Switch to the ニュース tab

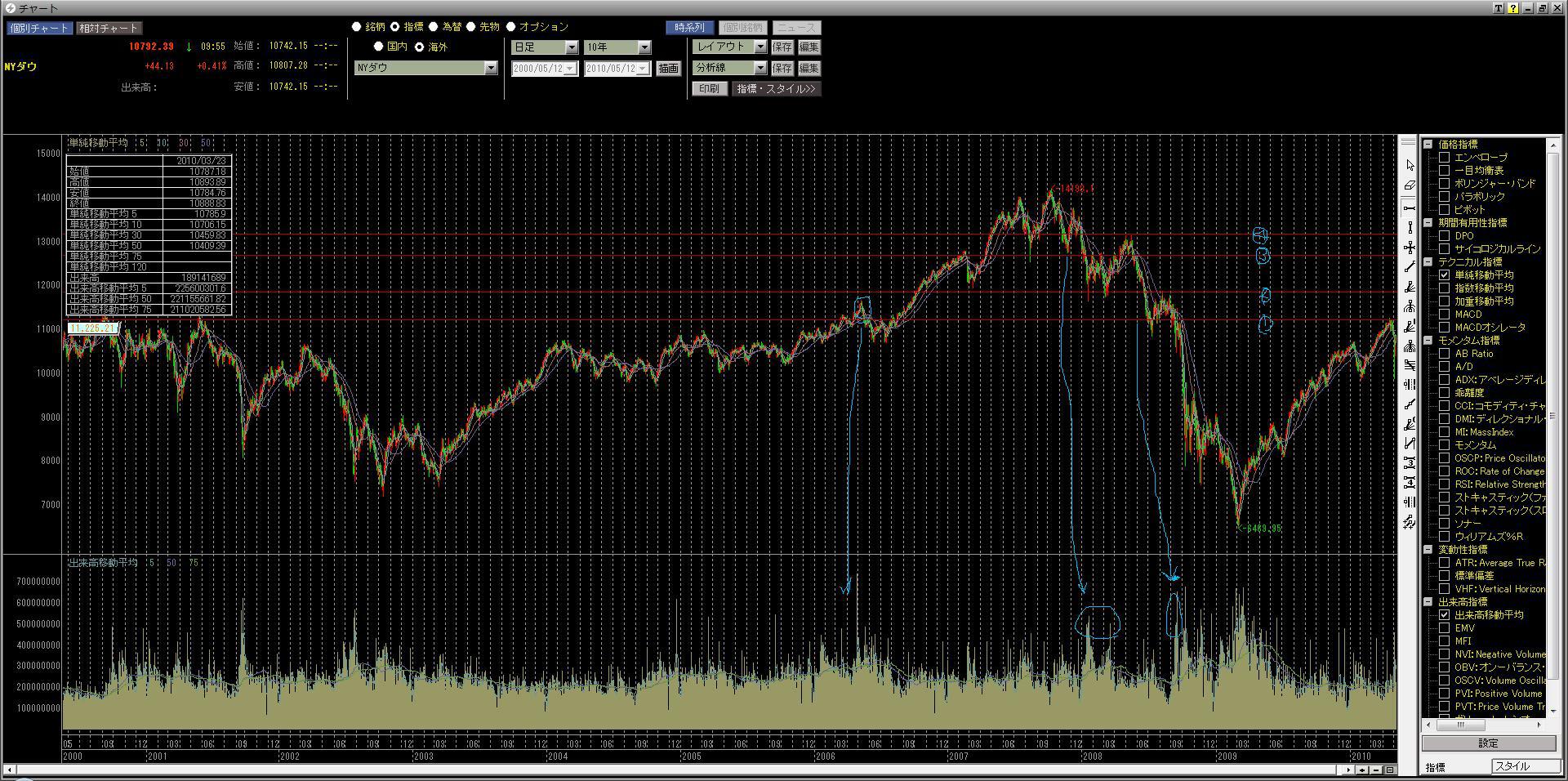(796, 28)
